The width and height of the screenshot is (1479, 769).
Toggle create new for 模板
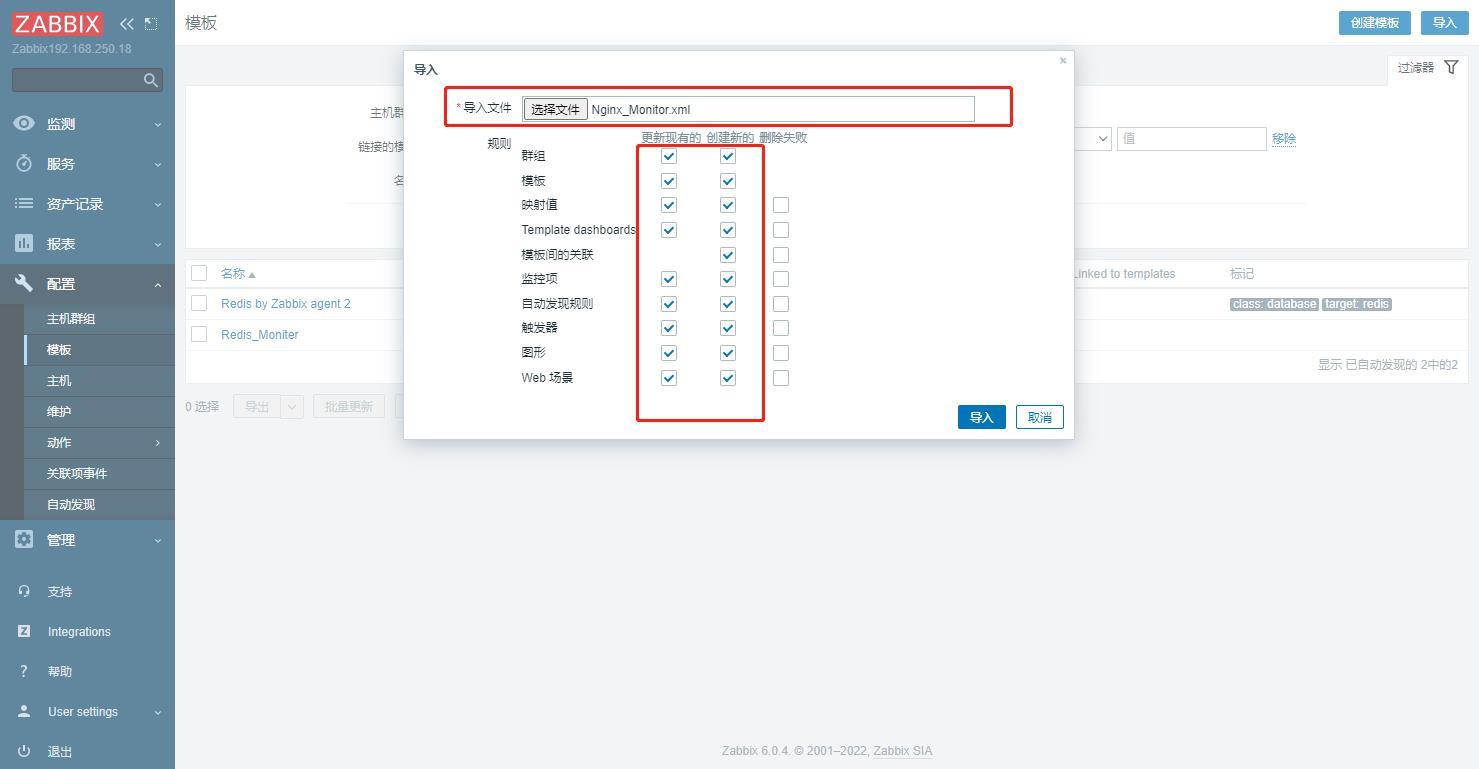click(x=728, y=181)
